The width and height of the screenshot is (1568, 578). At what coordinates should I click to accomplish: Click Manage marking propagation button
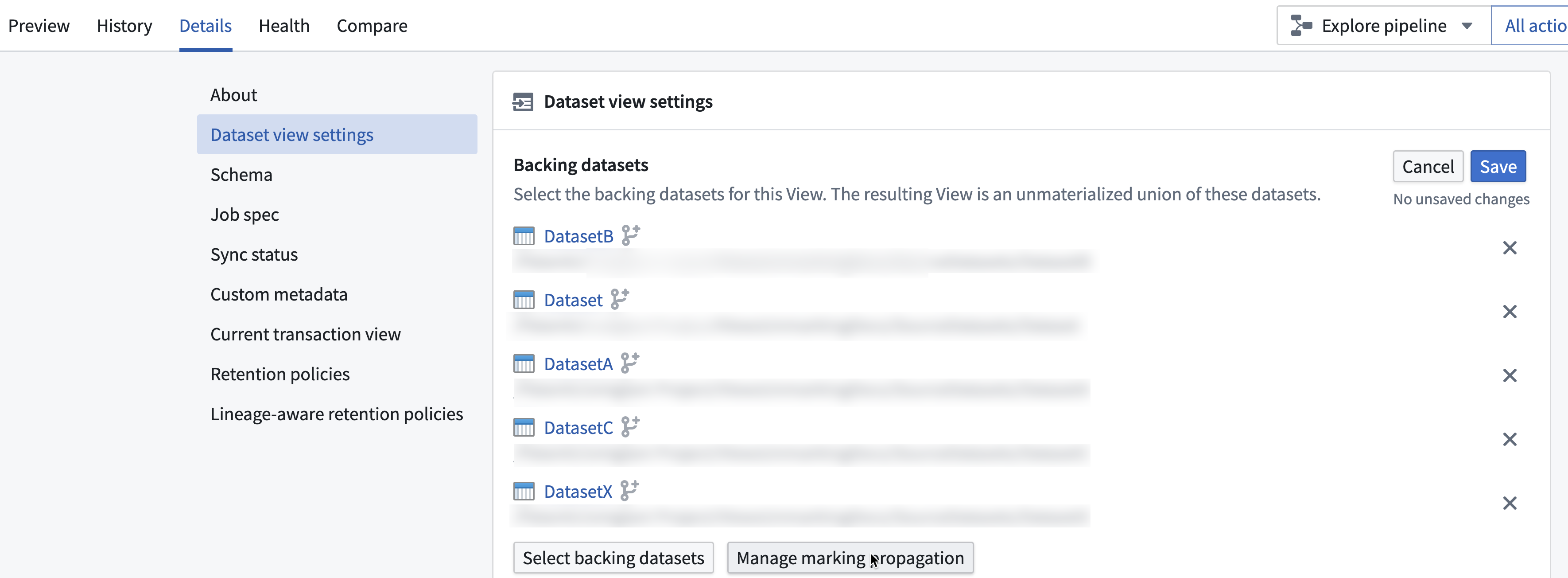[850, 557]
